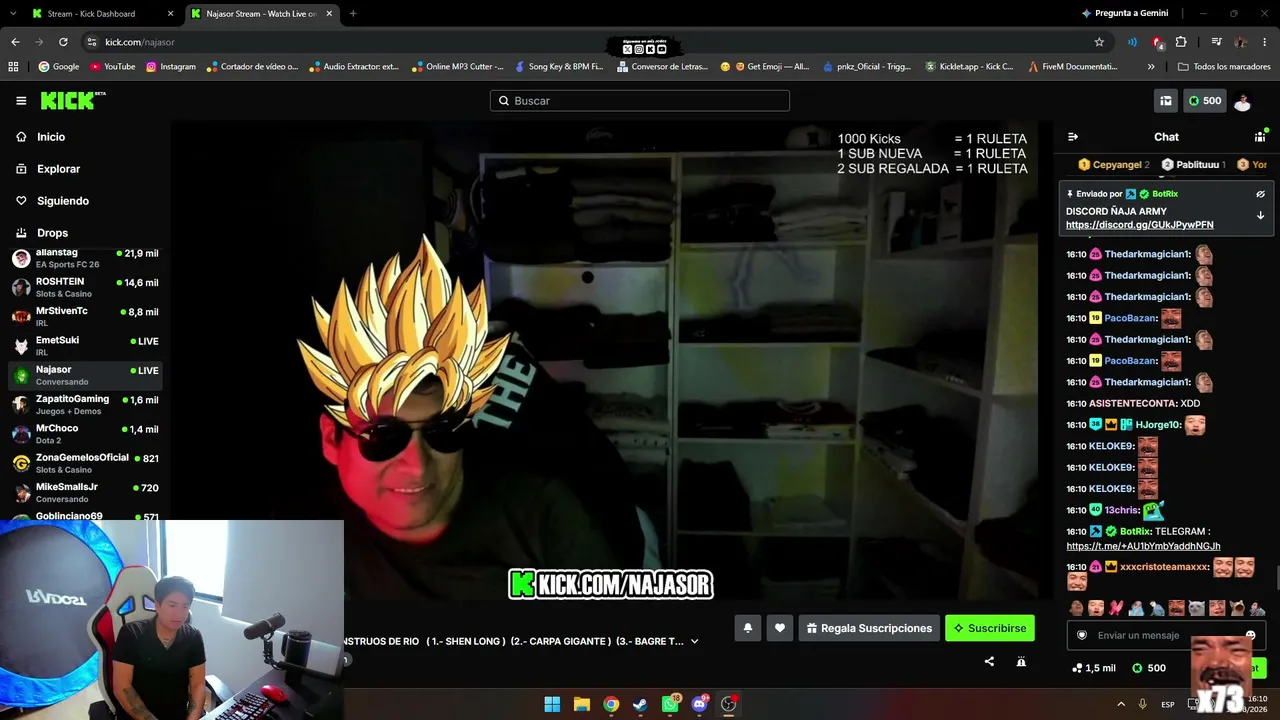Open the ROSHTEIN channel in the sidebar

click(x=85, y=287)
